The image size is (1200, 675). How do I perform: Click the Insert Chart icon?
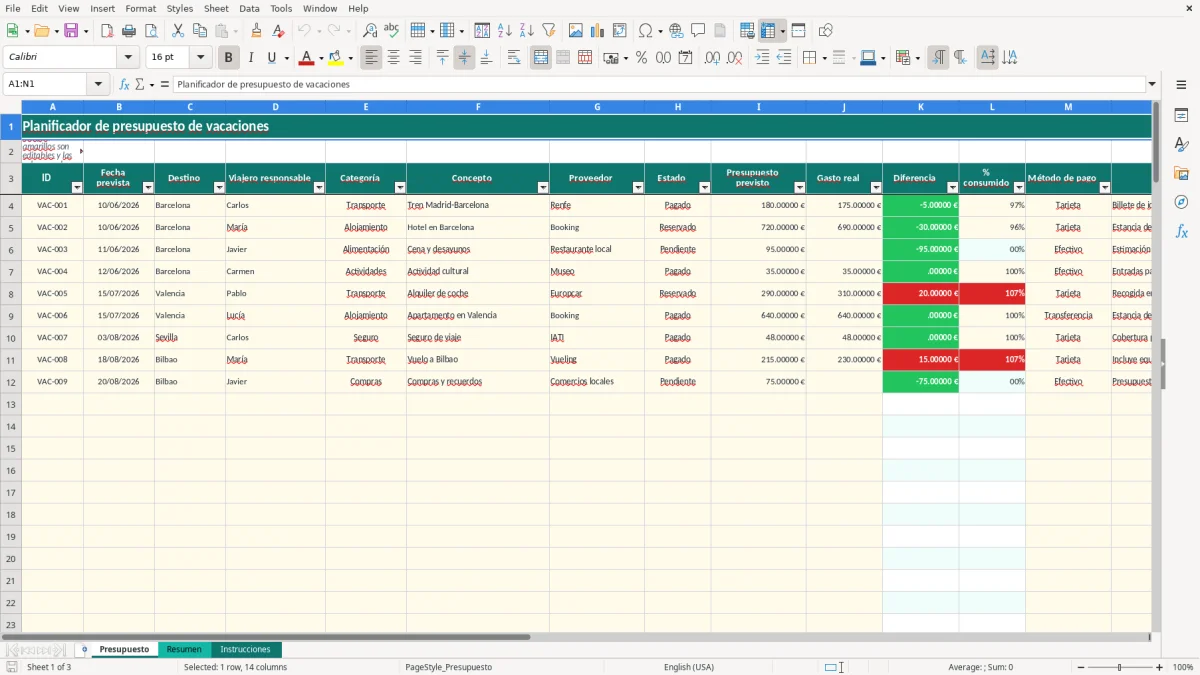pyautogui.click(x=598, y=31)
